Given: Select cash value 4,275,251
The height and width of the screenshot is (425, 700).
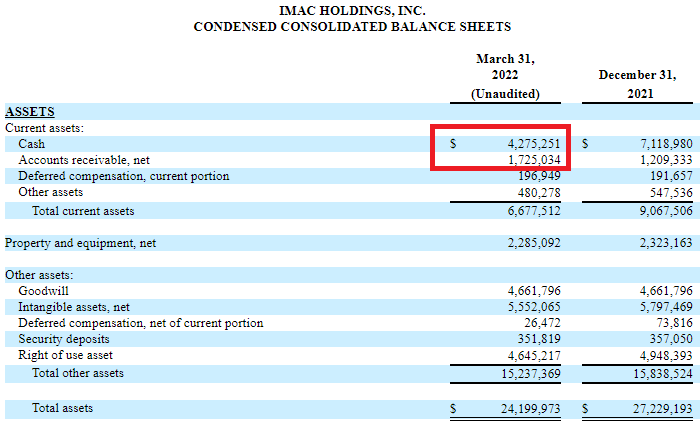Looking at the screenshot, I should point(533,144).
